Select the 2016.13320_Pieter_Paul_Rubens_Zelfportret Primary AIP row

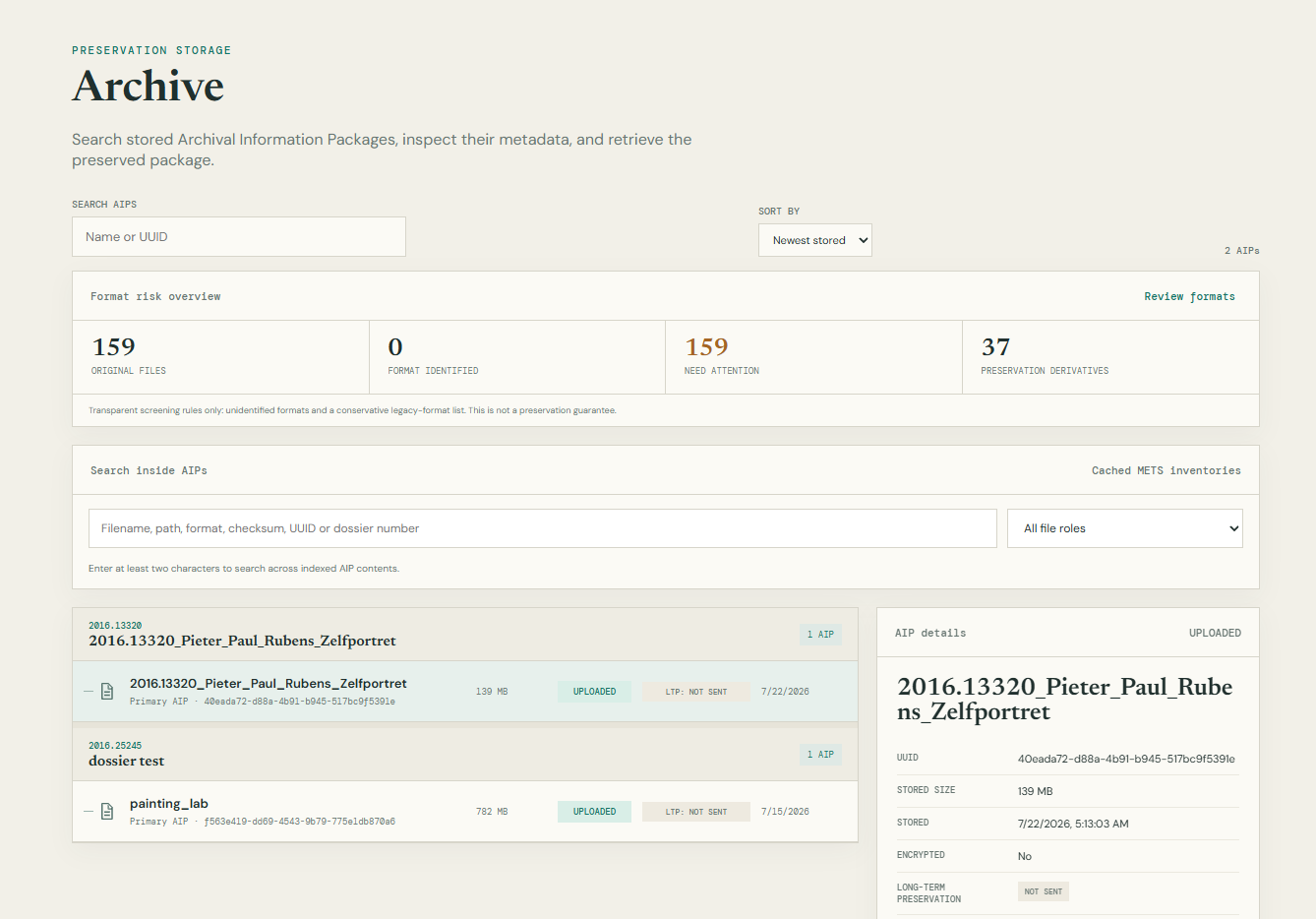tap(465, 692)
